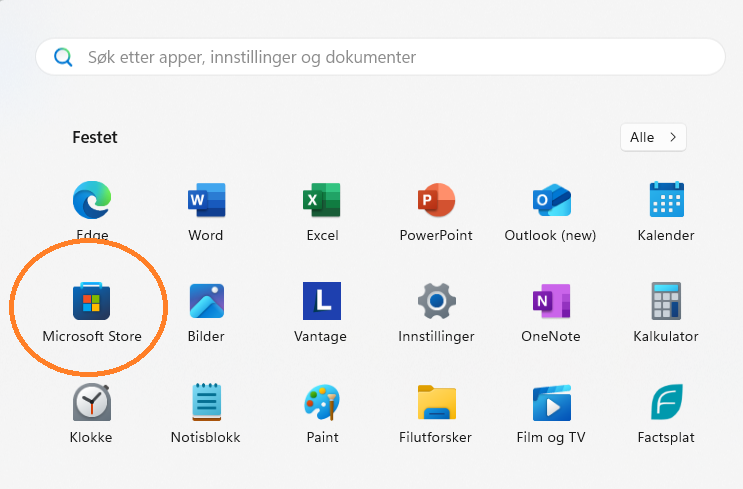The height and width of the screenshot is (489, 743).
Task: Open the Excel app icon
Action: pyautogui.click(x=322, y=200)
